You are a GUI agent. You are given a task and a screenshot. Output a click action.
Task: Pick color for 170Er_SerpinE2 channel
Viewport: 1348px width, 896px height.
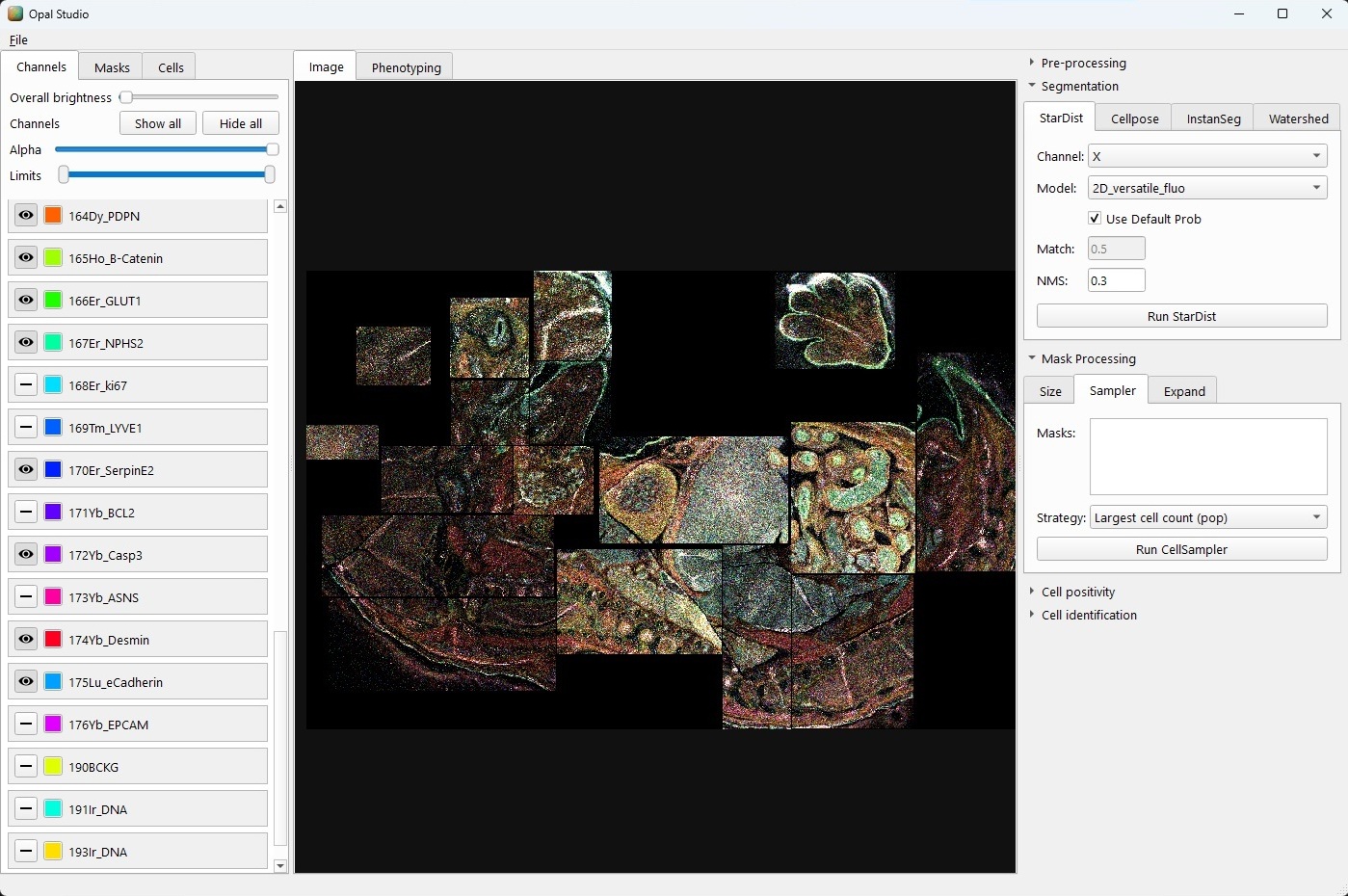[53, 470]
